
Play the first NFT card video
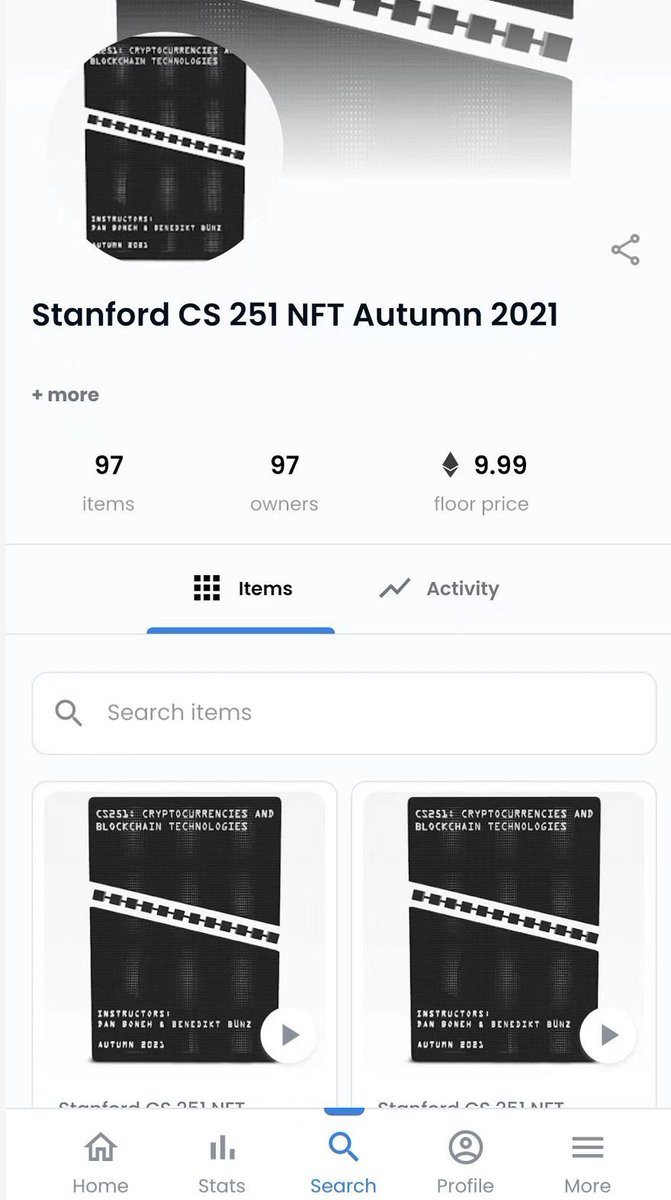point(289,1035)
